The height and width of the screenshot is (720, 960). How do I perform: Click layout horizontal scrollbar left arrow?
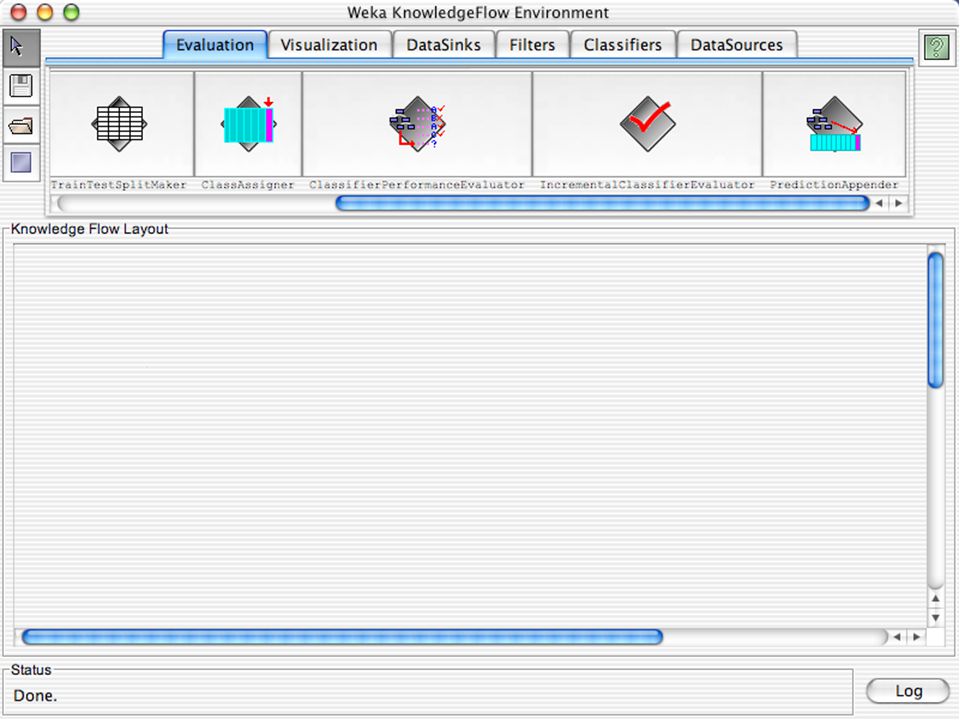click(x=897, y=637)
